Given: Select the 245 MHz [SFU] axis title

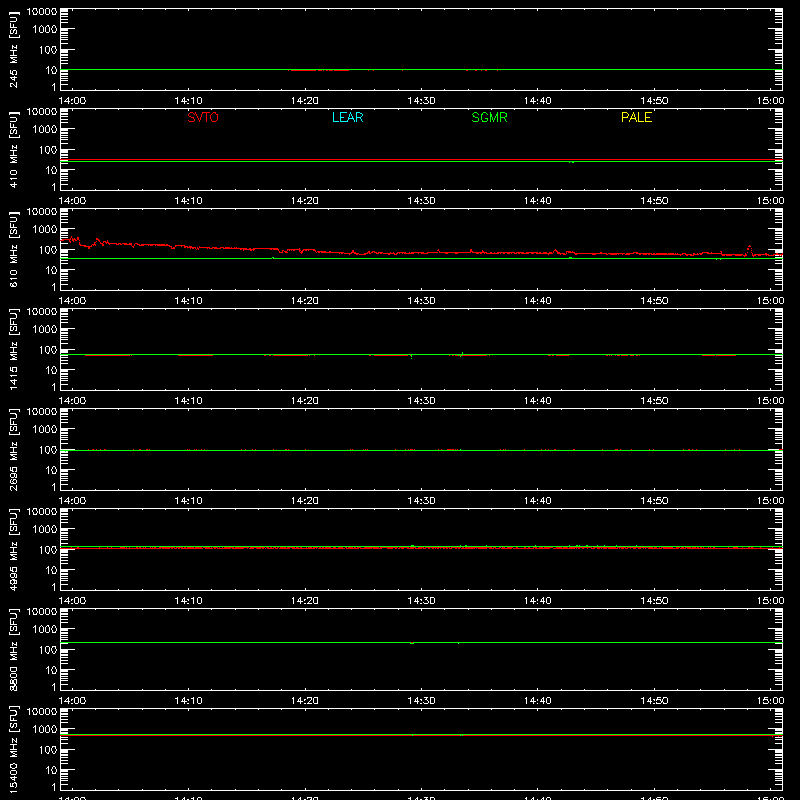Looking at the screenshot, I should tap(14, 49).
